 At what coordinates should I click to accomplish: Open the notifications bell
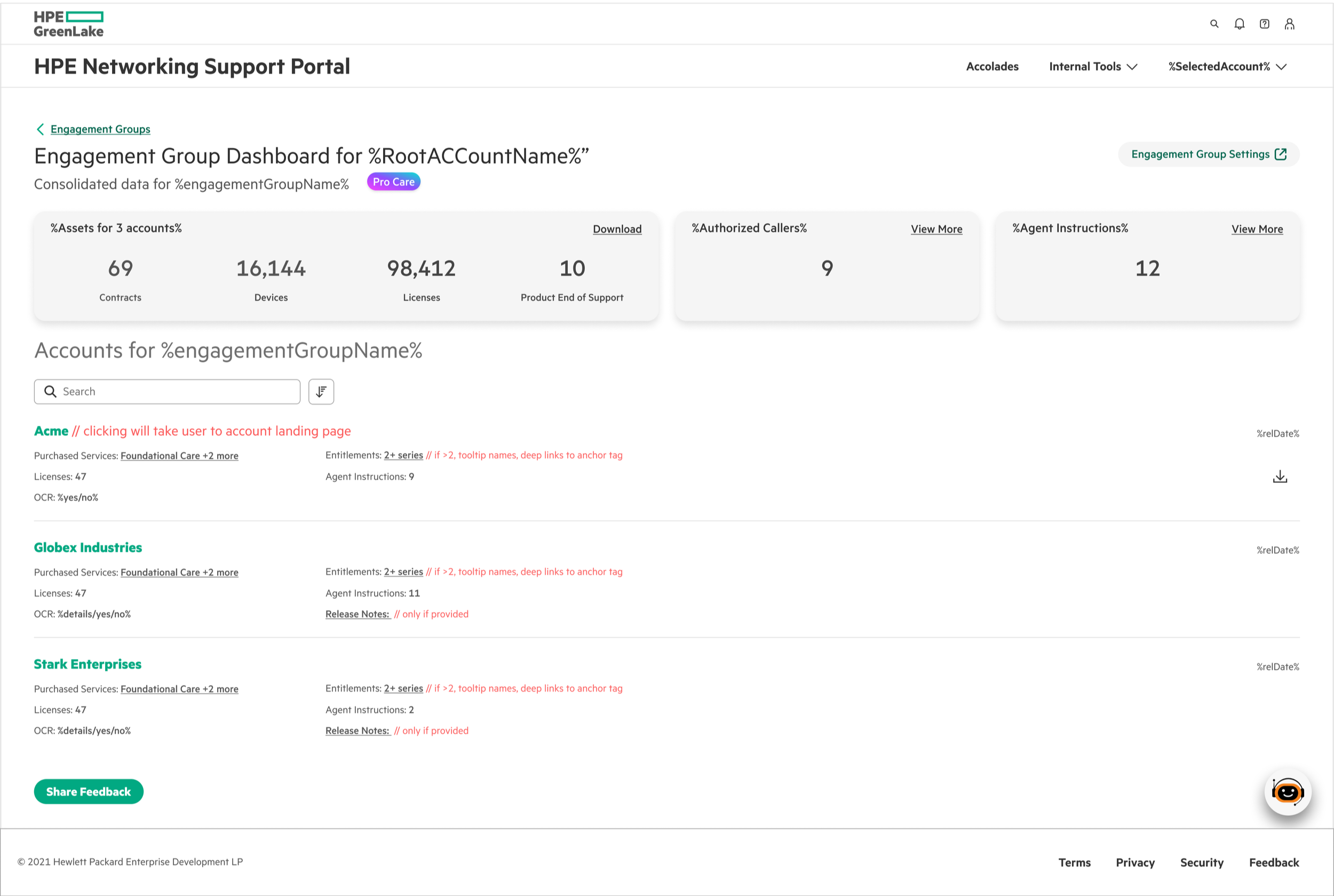pos(1239,24)
